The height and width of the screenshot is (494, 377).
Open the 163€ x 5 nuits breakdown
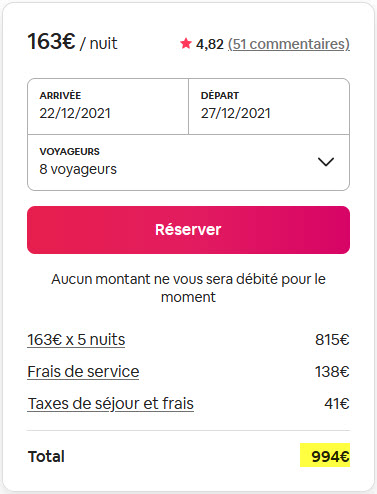76,340
